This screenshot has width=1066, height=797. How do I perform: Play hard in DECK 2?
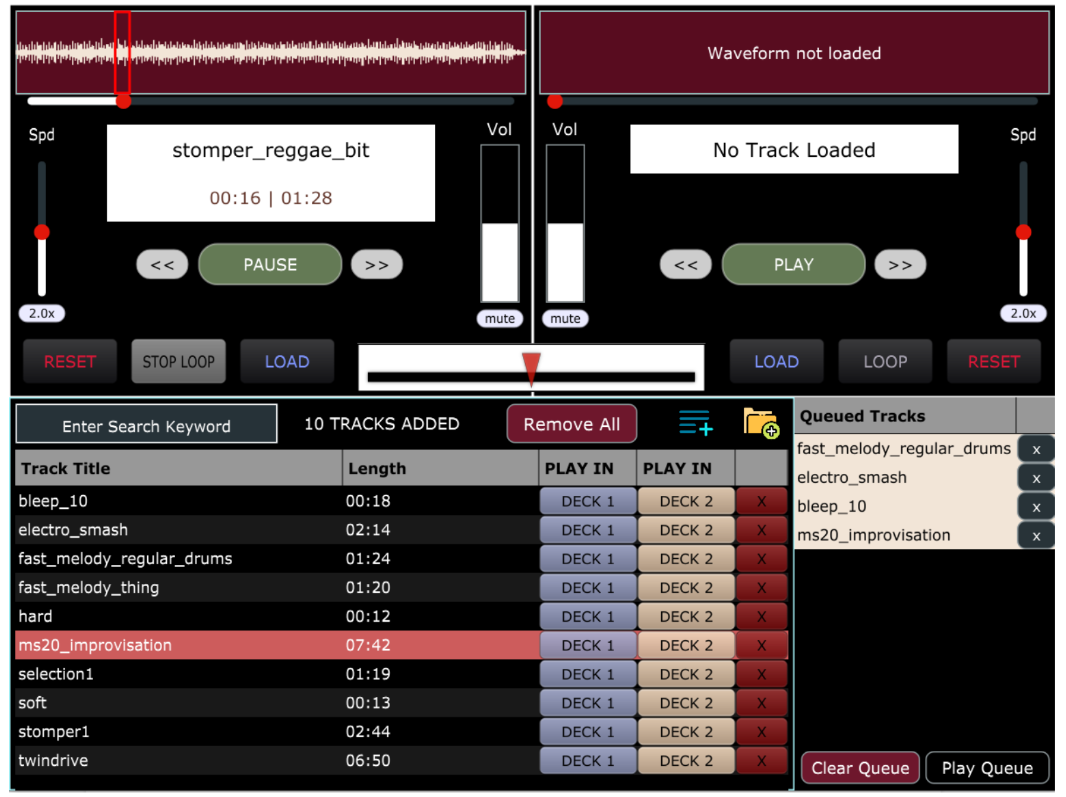coord(686,617)
